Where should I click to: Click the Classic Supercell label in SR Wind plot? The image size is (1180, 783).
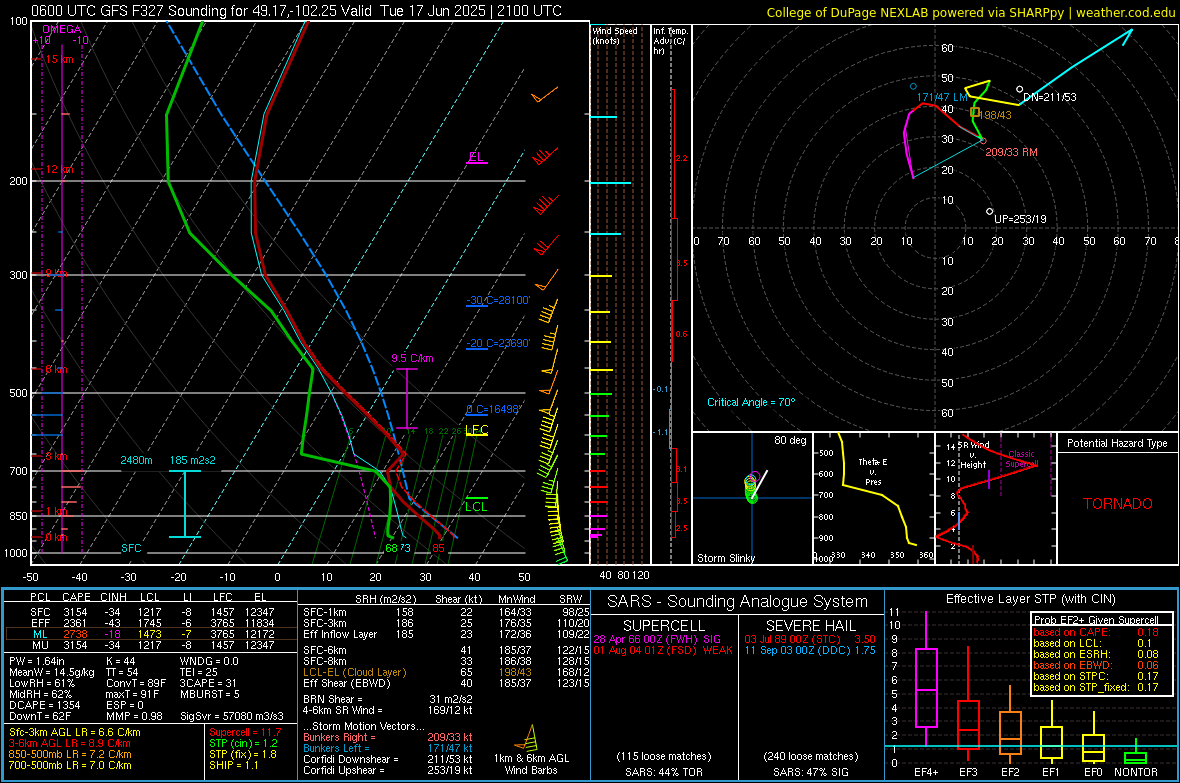(x=1021, y=459)
